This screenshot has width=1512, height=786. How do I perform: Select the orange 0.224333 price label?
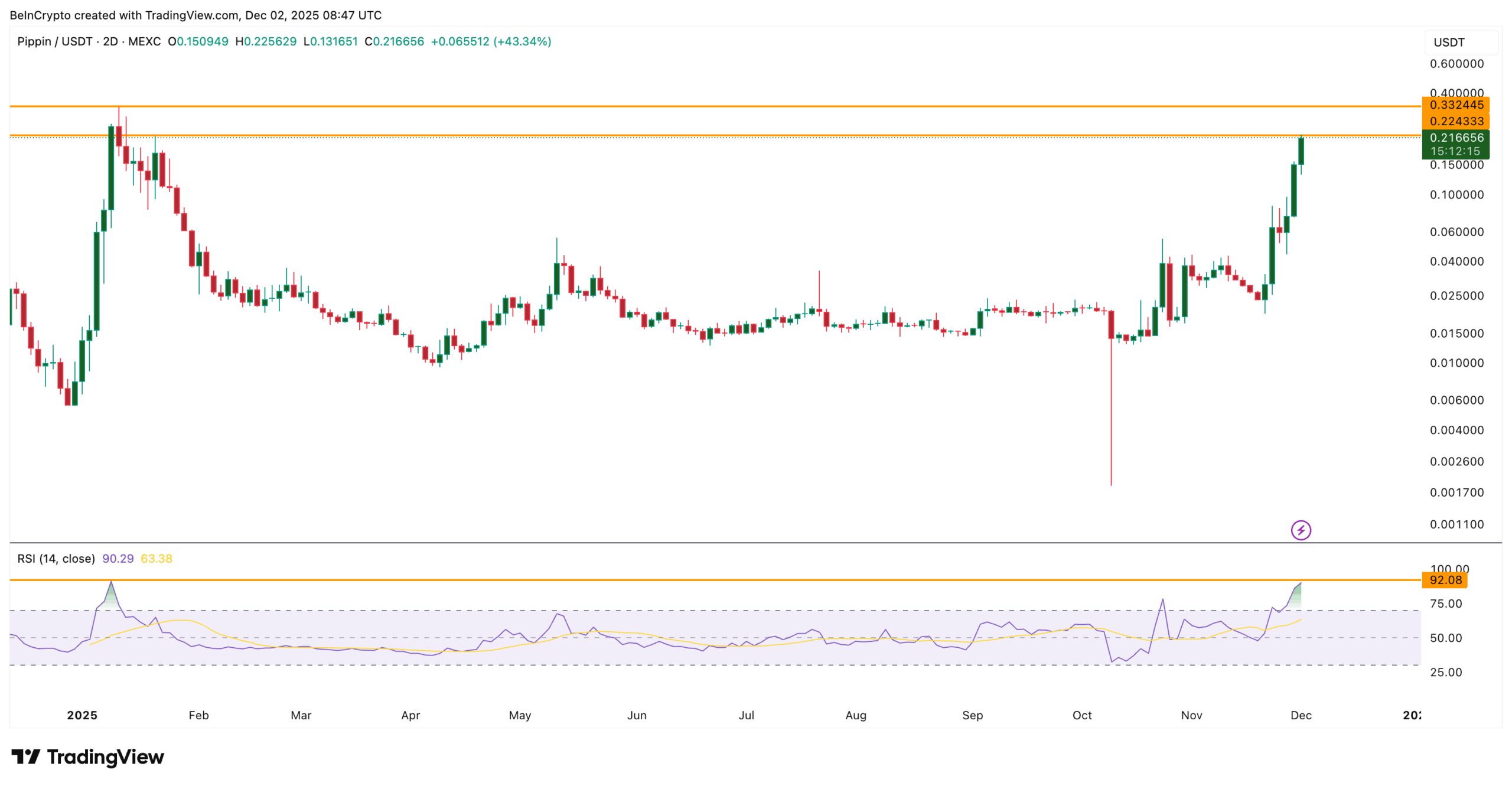point(1455,121)
